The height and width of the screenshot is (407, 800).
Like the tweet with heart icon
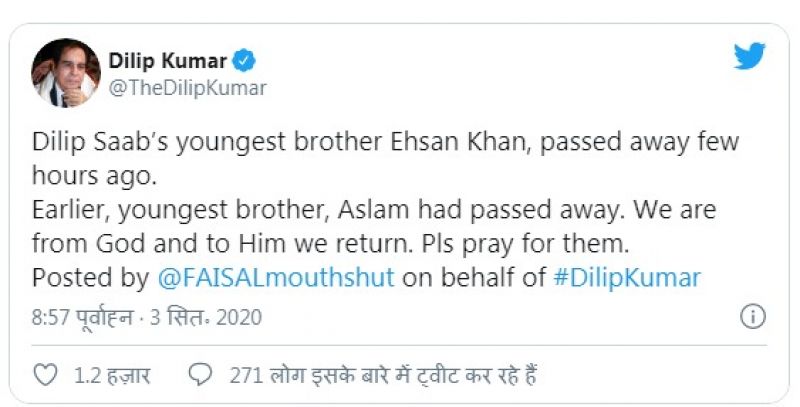(46, 375)
